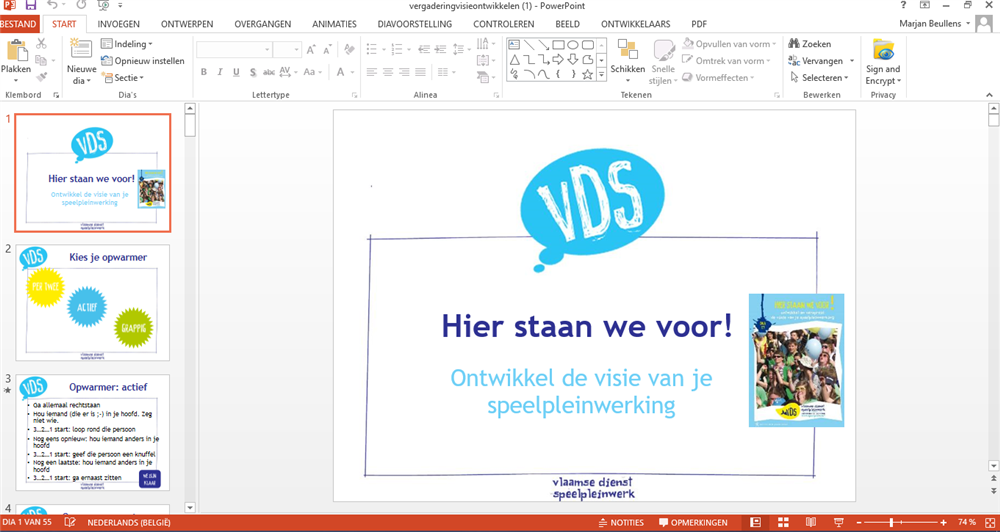
Task: Save the presentation with the floppy disk icon
Action: pos(30,6)
